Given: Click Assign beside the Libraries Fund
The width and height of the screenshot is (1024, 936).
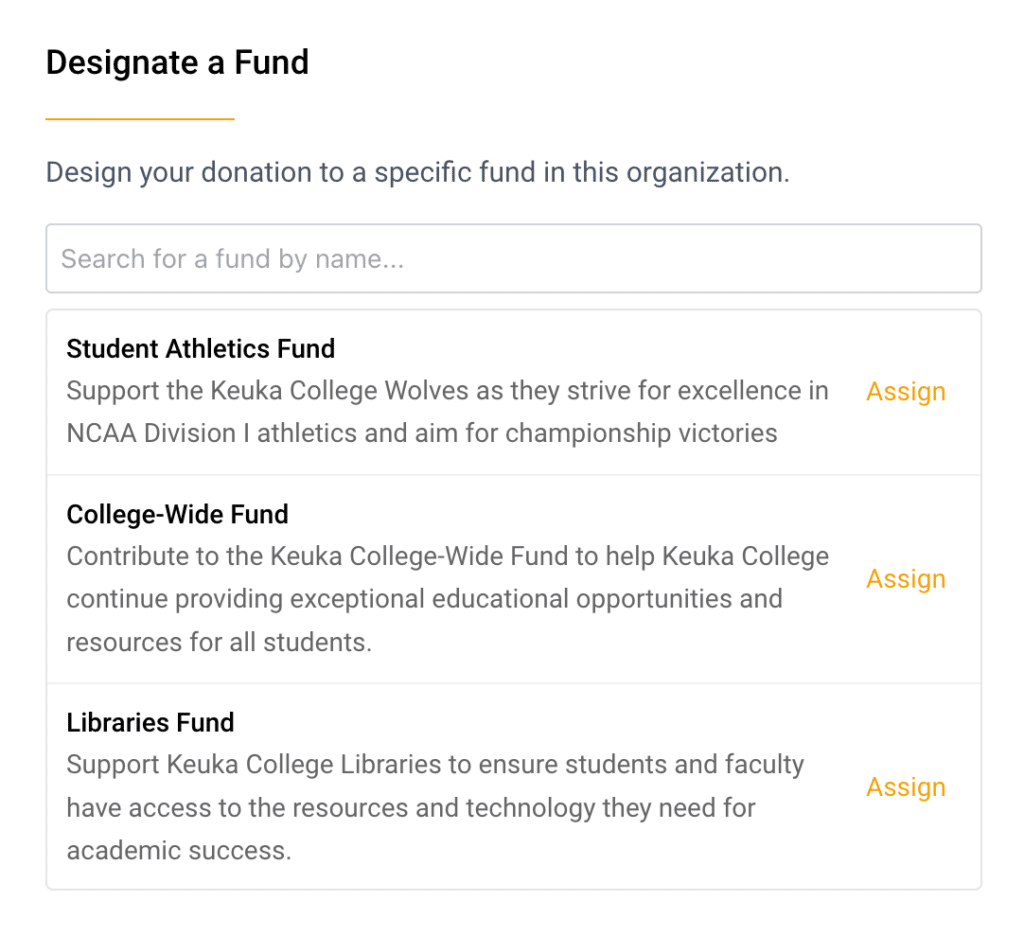Looking at the screenshot, I should point(905,787).
